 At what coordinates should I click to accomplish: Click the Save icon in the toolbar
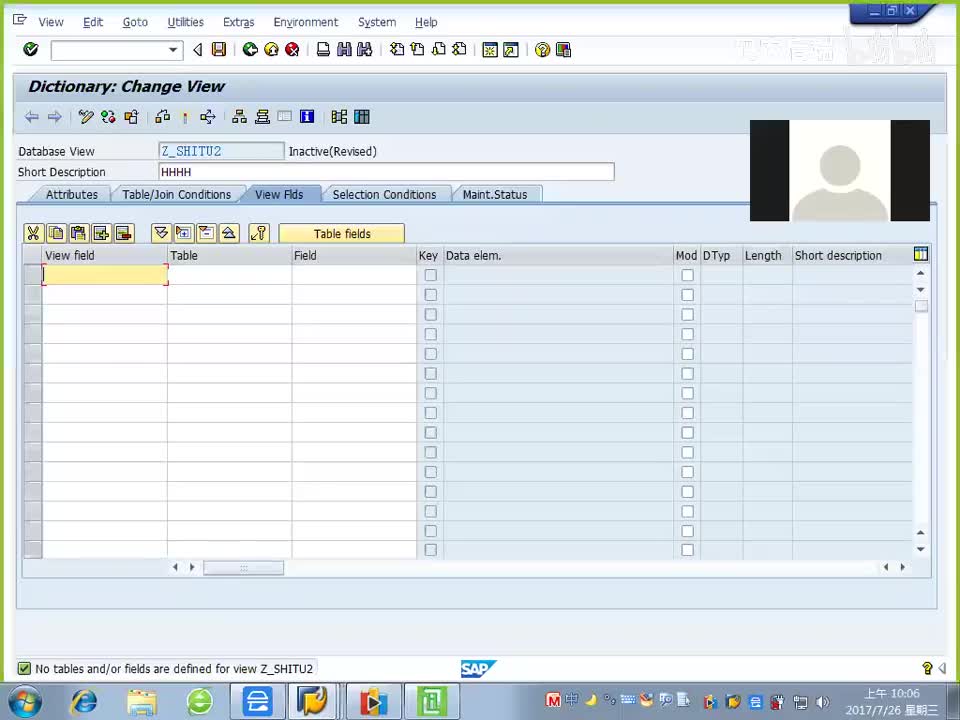(218, 49)
